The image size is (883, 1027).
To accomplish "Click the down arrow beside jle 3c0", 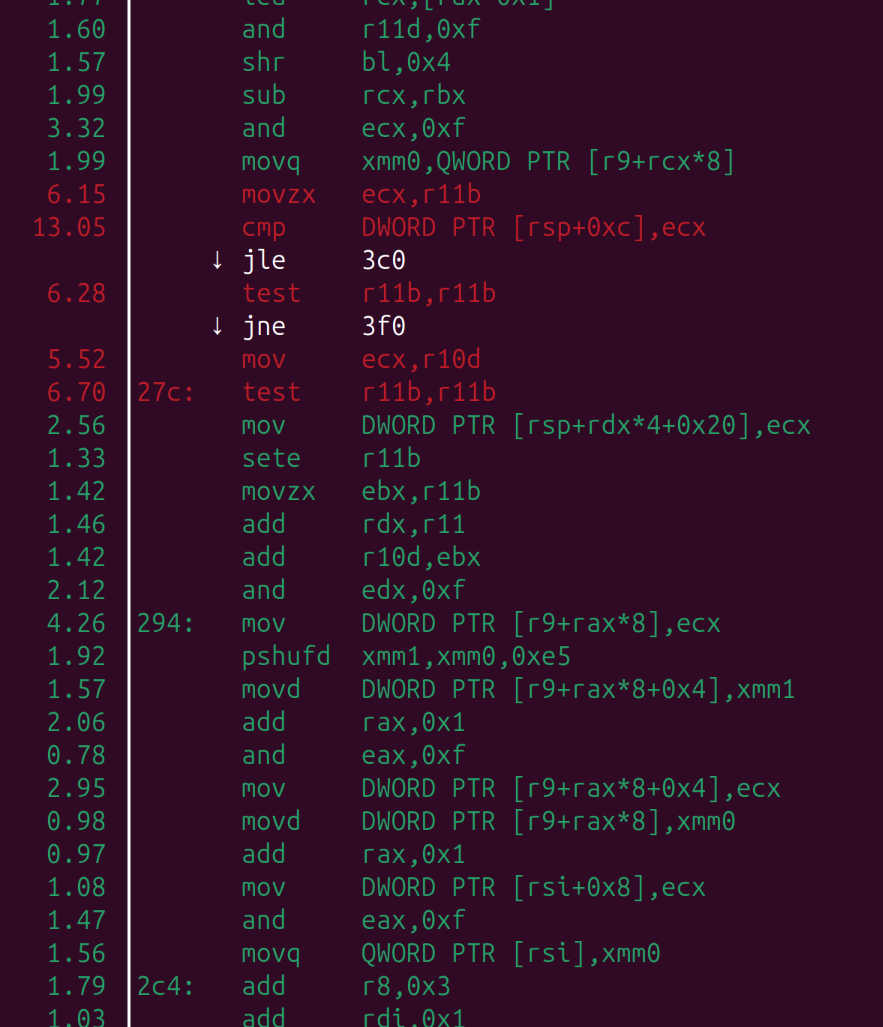I will (x=217, y=261).
